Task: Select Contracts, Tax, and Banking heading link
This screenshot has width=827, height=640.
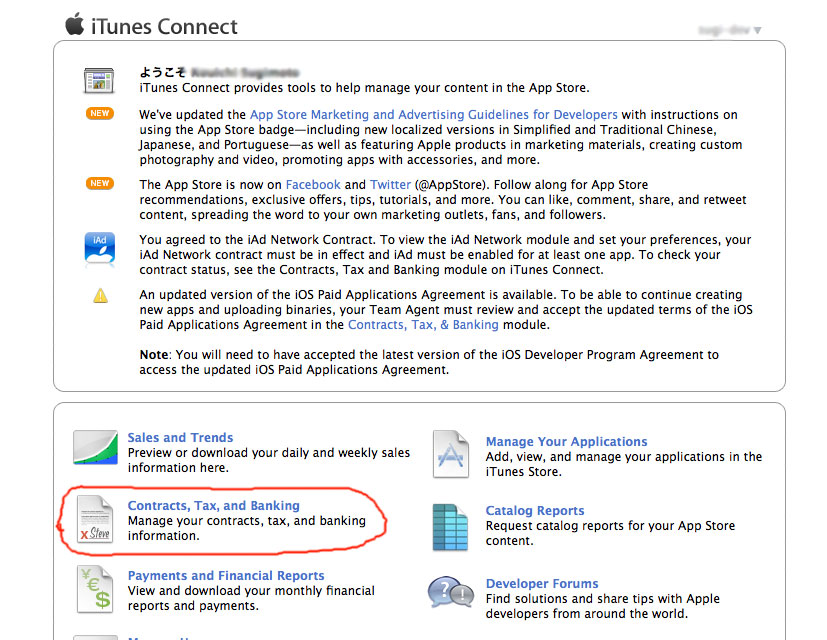Action: 213,506
